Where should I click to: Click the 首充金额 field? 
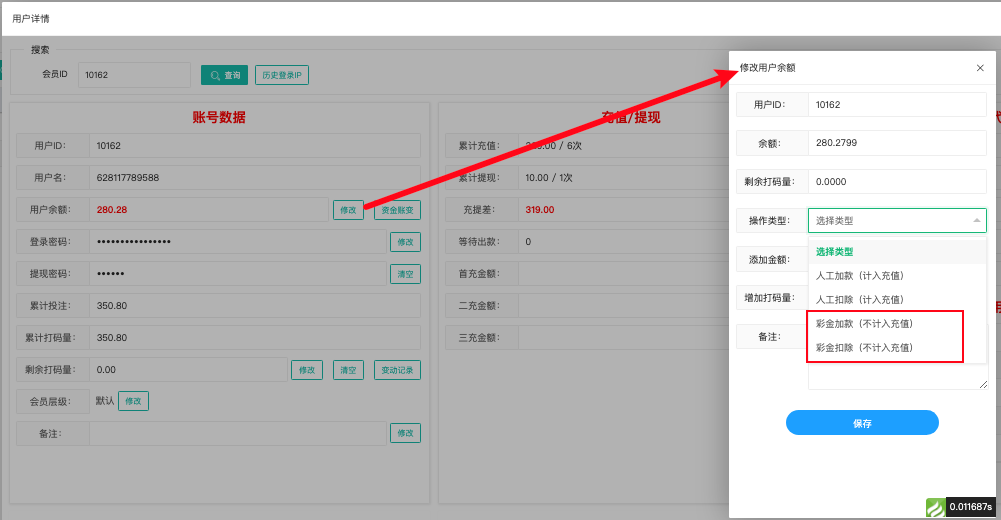point(622,274)
